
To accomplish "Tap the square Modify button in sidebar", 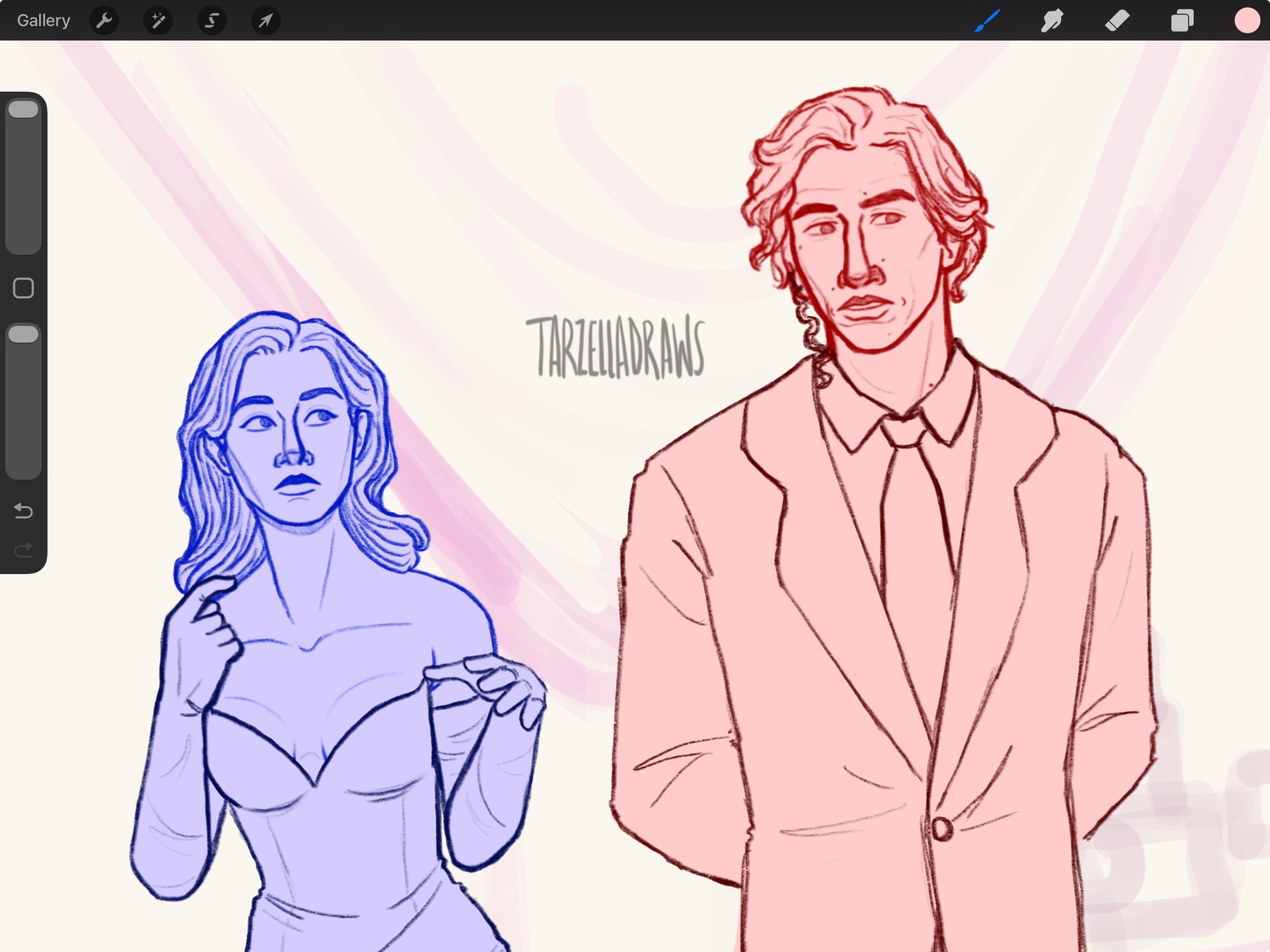I will [23, 288].
